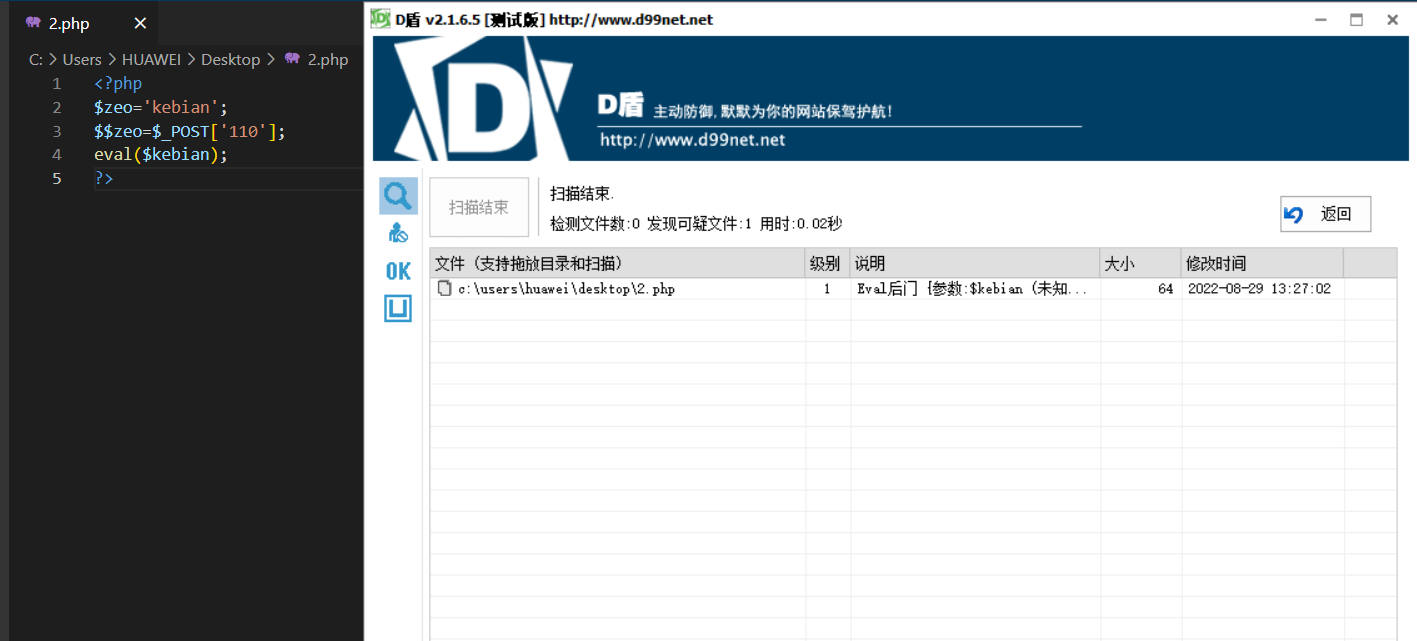This screenshot has height=641, width=1417.
Task: Select the magnifier scan icon in D盾 sidebar
Action: point(398,196)
